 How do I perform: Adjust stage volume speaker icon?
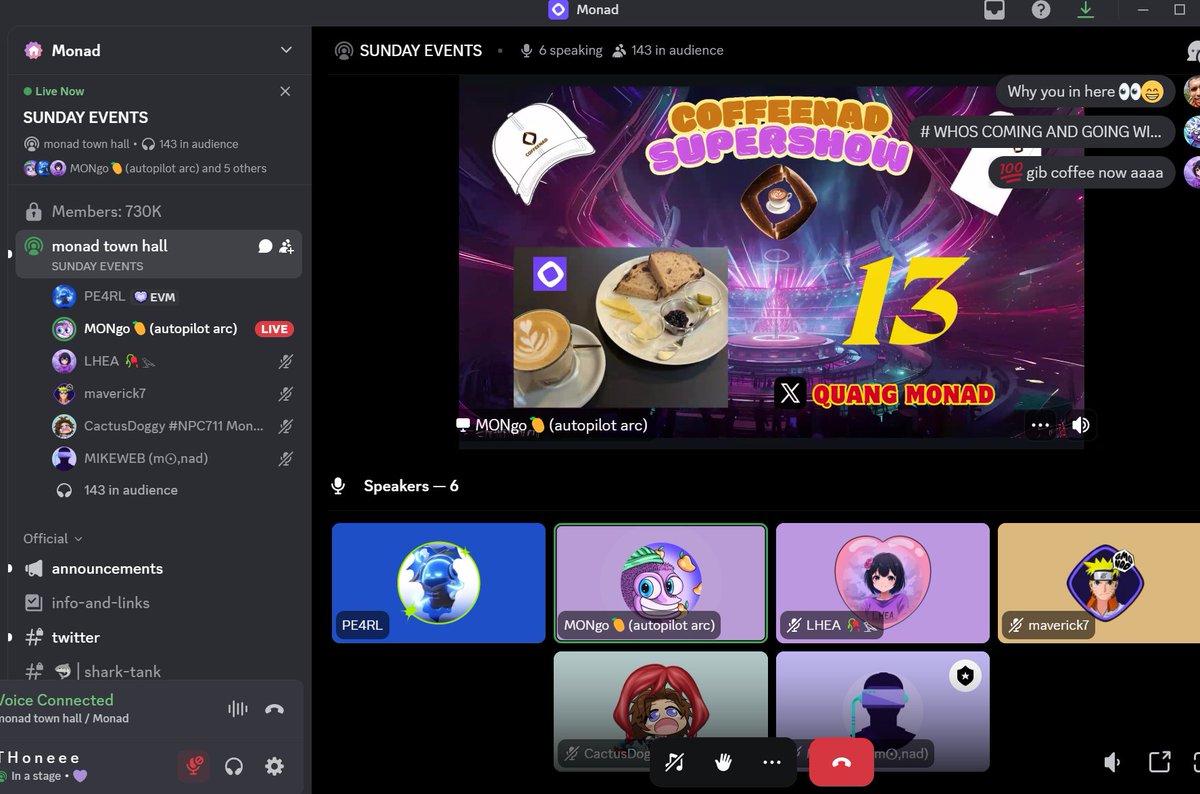[x=1112, y=763]
